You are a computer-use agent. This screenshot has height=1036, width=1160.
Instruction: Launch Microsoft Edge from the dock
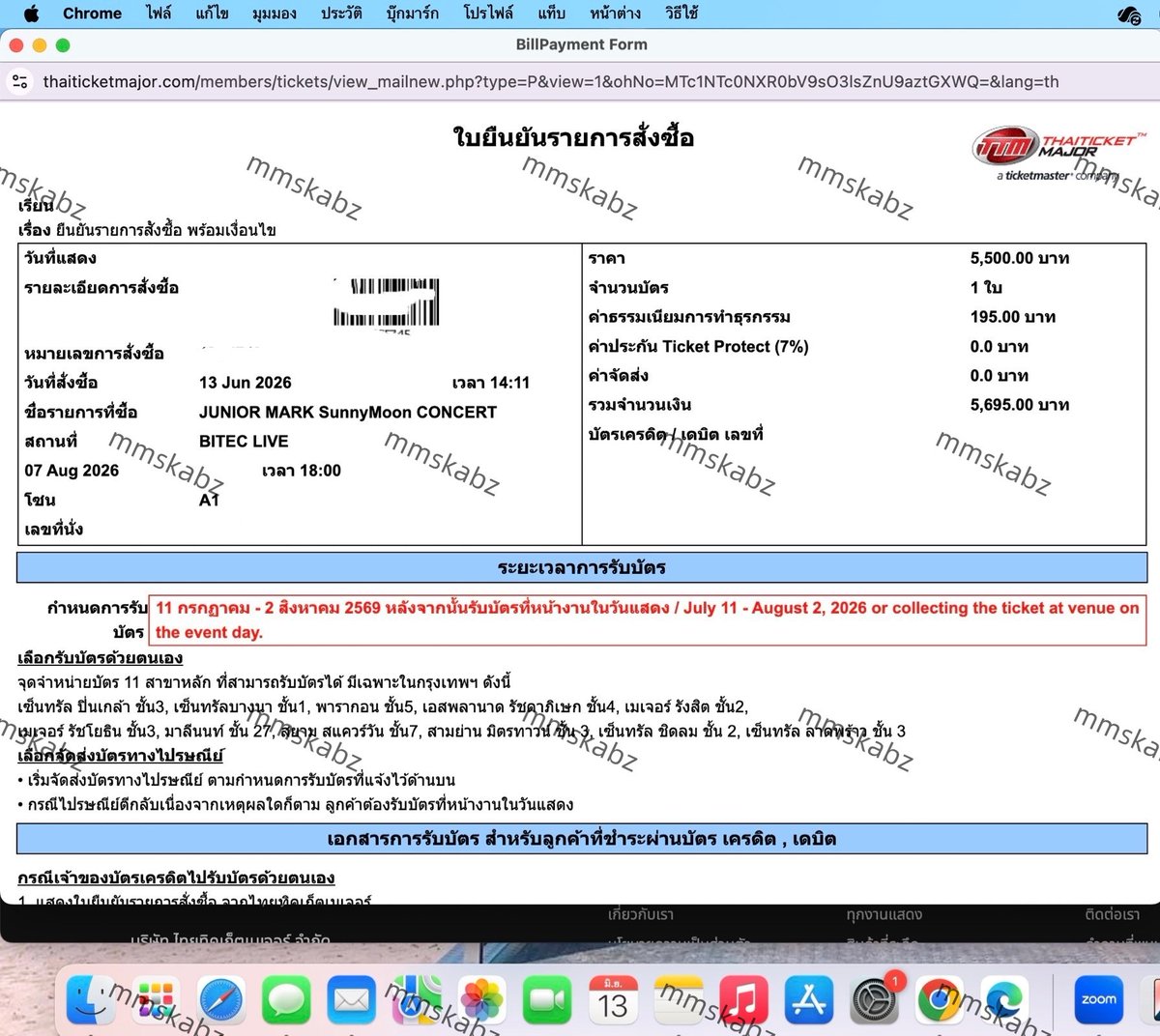pos(1004,999)
